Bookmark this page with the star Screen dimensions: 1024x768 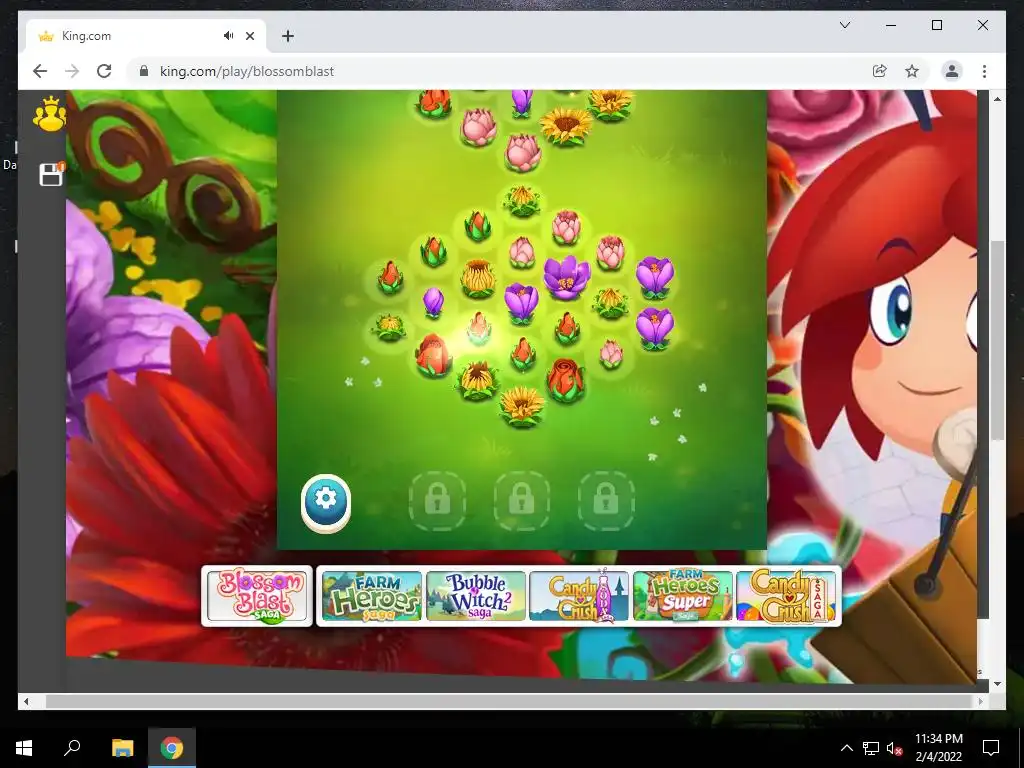912,71
